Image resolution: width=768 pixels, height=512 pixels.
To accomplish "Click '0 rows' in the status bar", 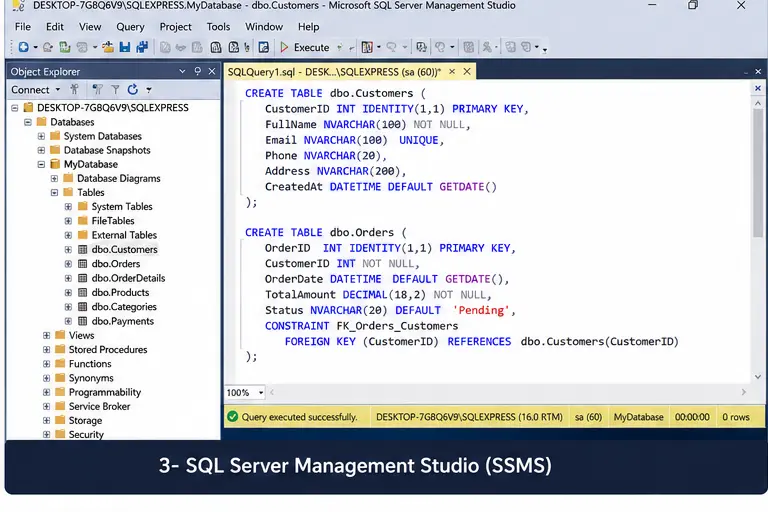I will tap(736, 417).
